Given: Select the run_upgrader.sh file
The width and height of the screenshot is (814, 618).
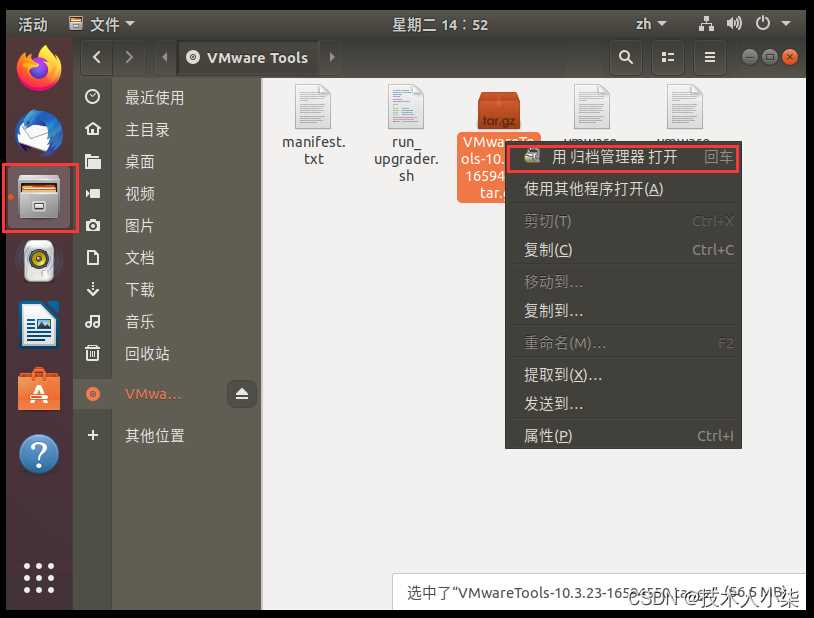Looking at the screenshot, I should (406, 133).
